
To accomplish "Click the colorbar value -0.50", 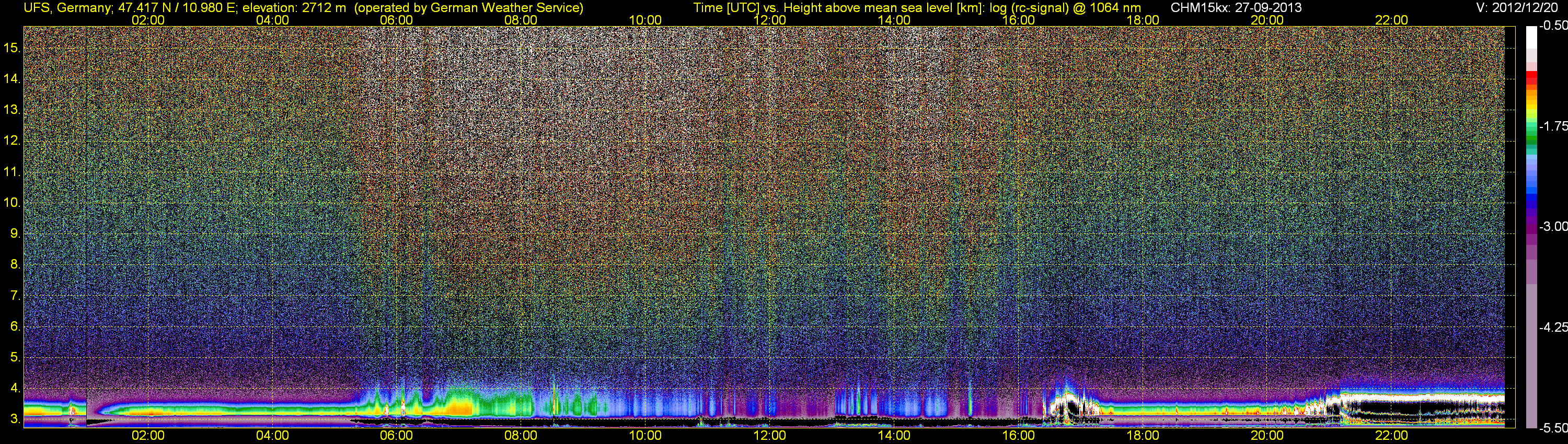I will point(1553,26).
